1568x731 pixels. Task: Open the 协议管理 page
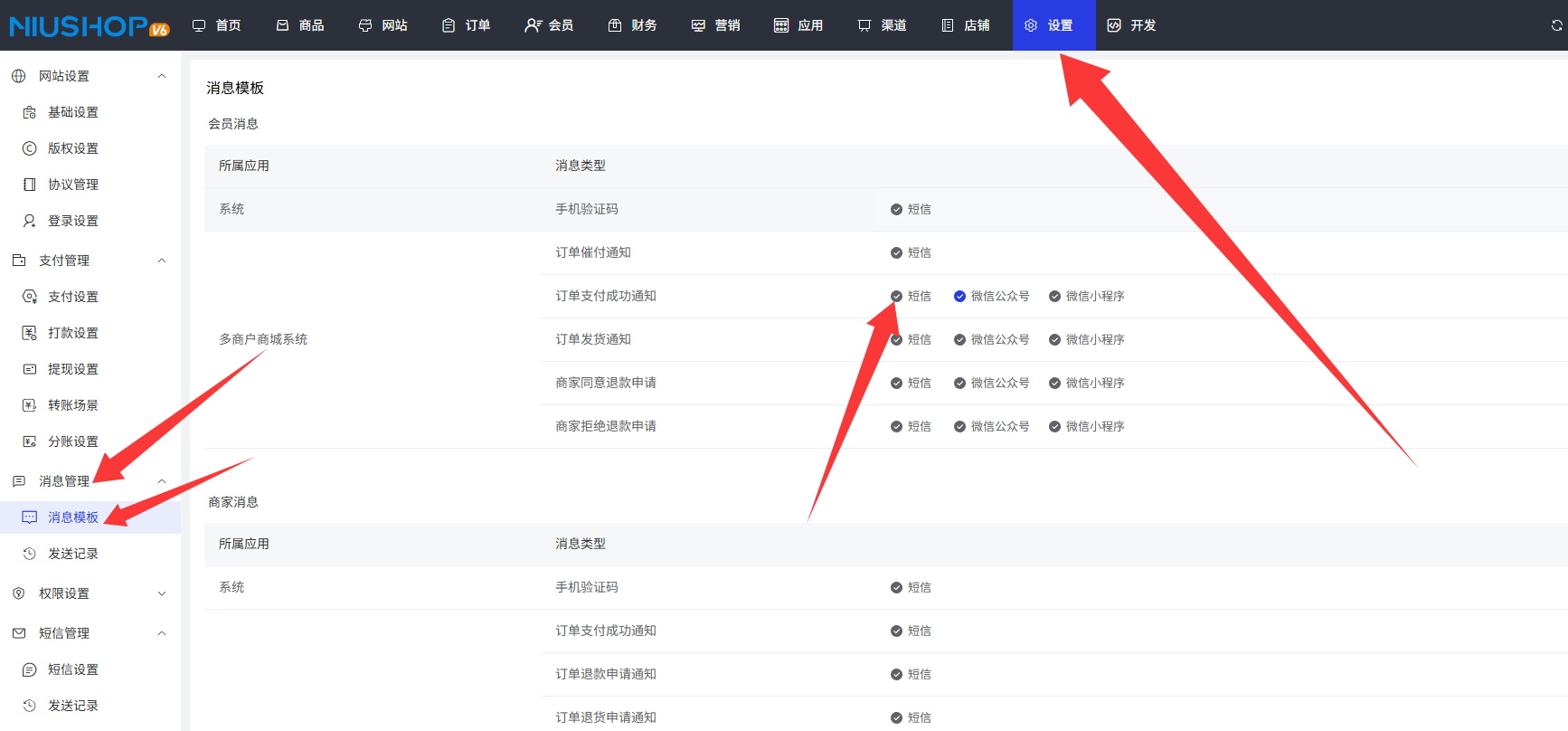coord(72,185)
